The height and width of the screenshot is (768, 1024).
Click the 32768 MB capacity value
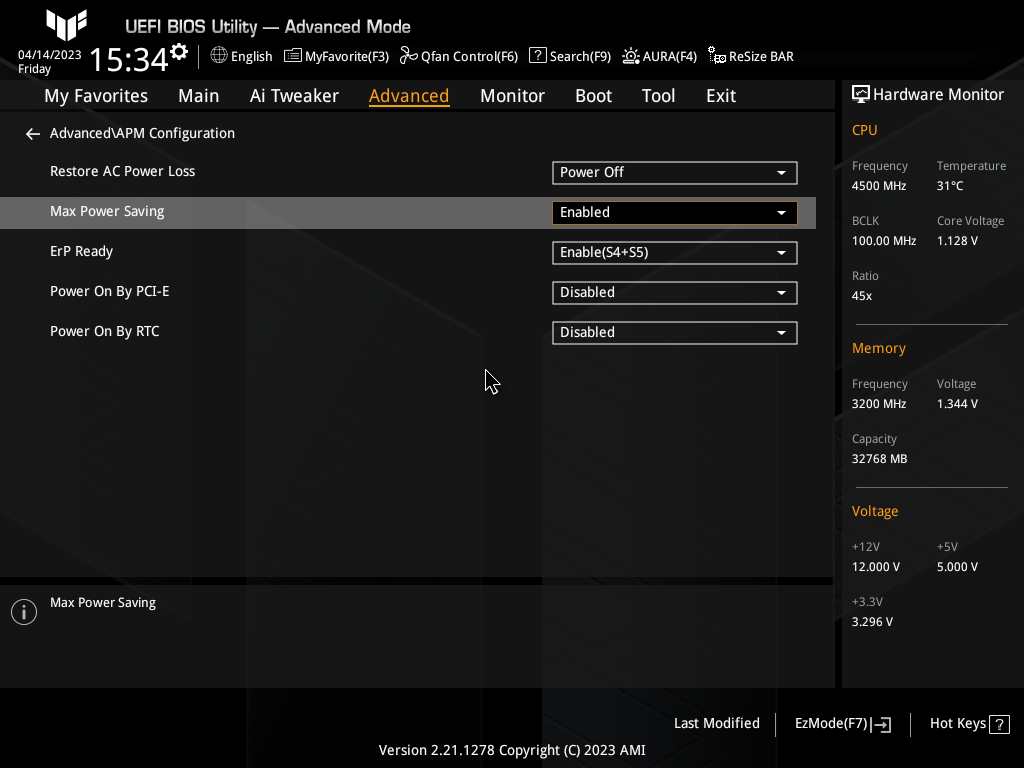click(879, 459)
